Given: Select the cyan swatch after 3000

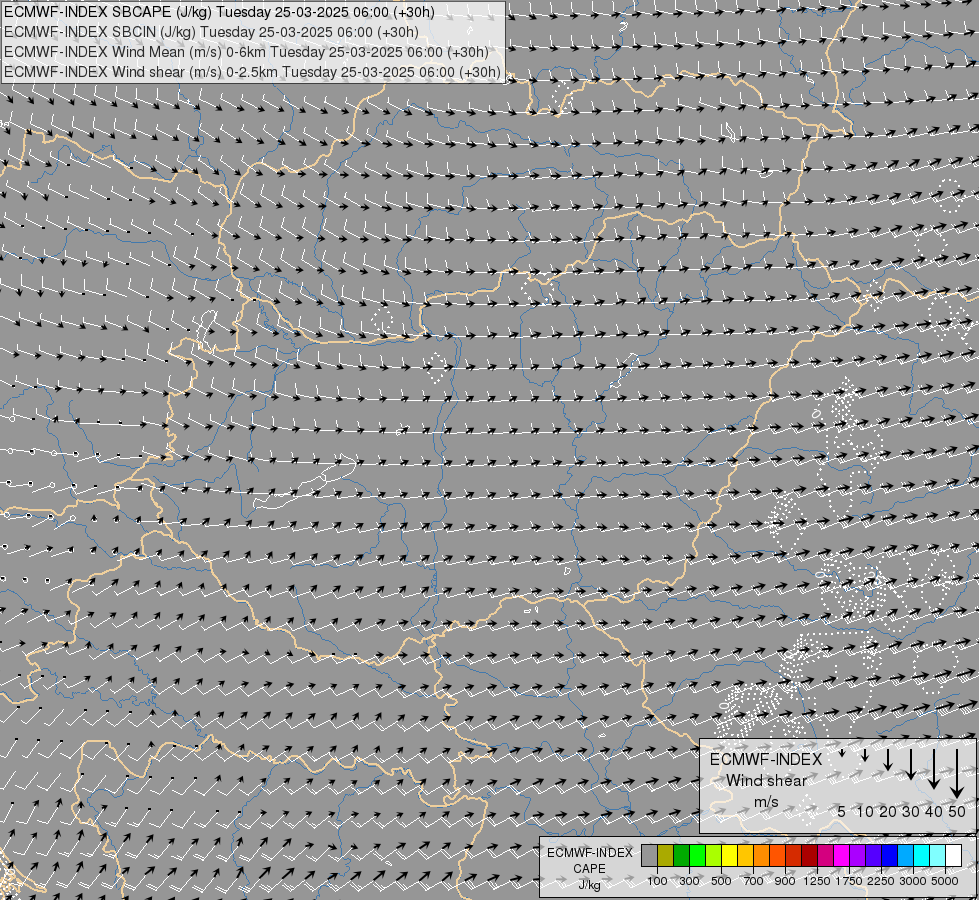Looking at the screenshot, I should coord(922,856).
